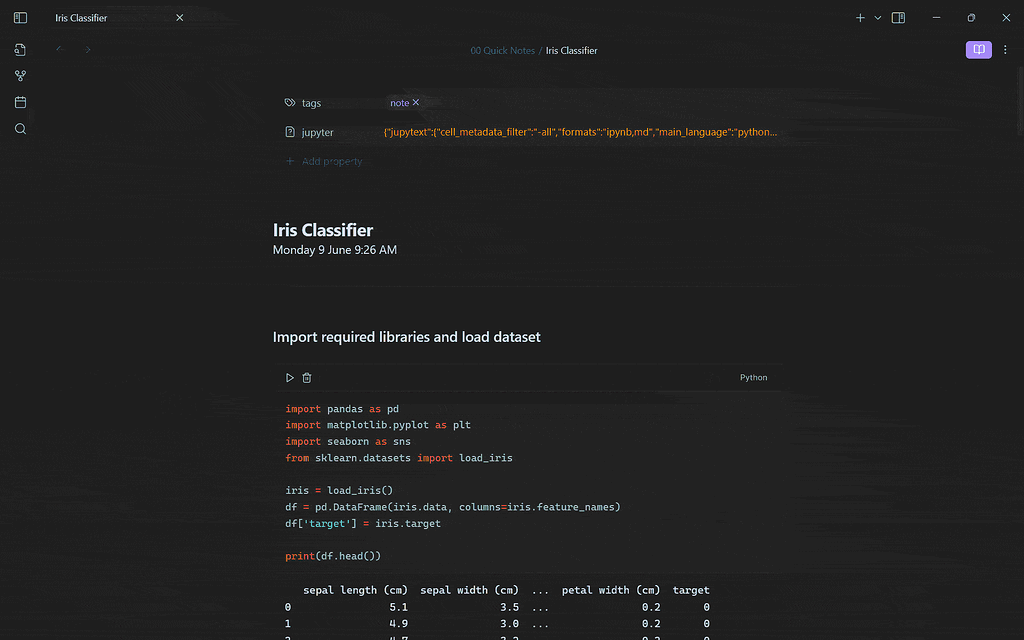The width and height of the screenshot is (1024, 640).
Task: Close the Iris Classifier tab
Action: pos(179,17)
